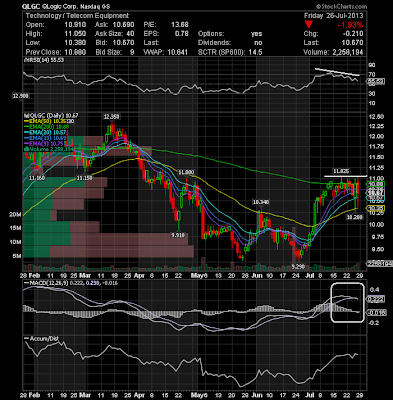This screenshot has height=400, width=393.
Task: Click the StockCharts.com copyright link
Action: [x=341, y=6]
